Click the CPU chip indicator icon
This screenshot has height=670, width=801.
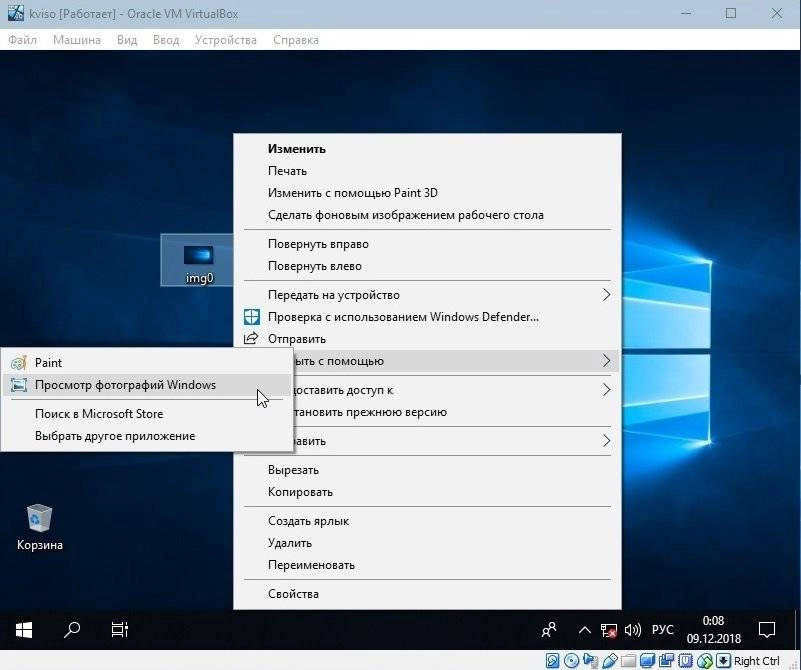(x=685, y=660)
